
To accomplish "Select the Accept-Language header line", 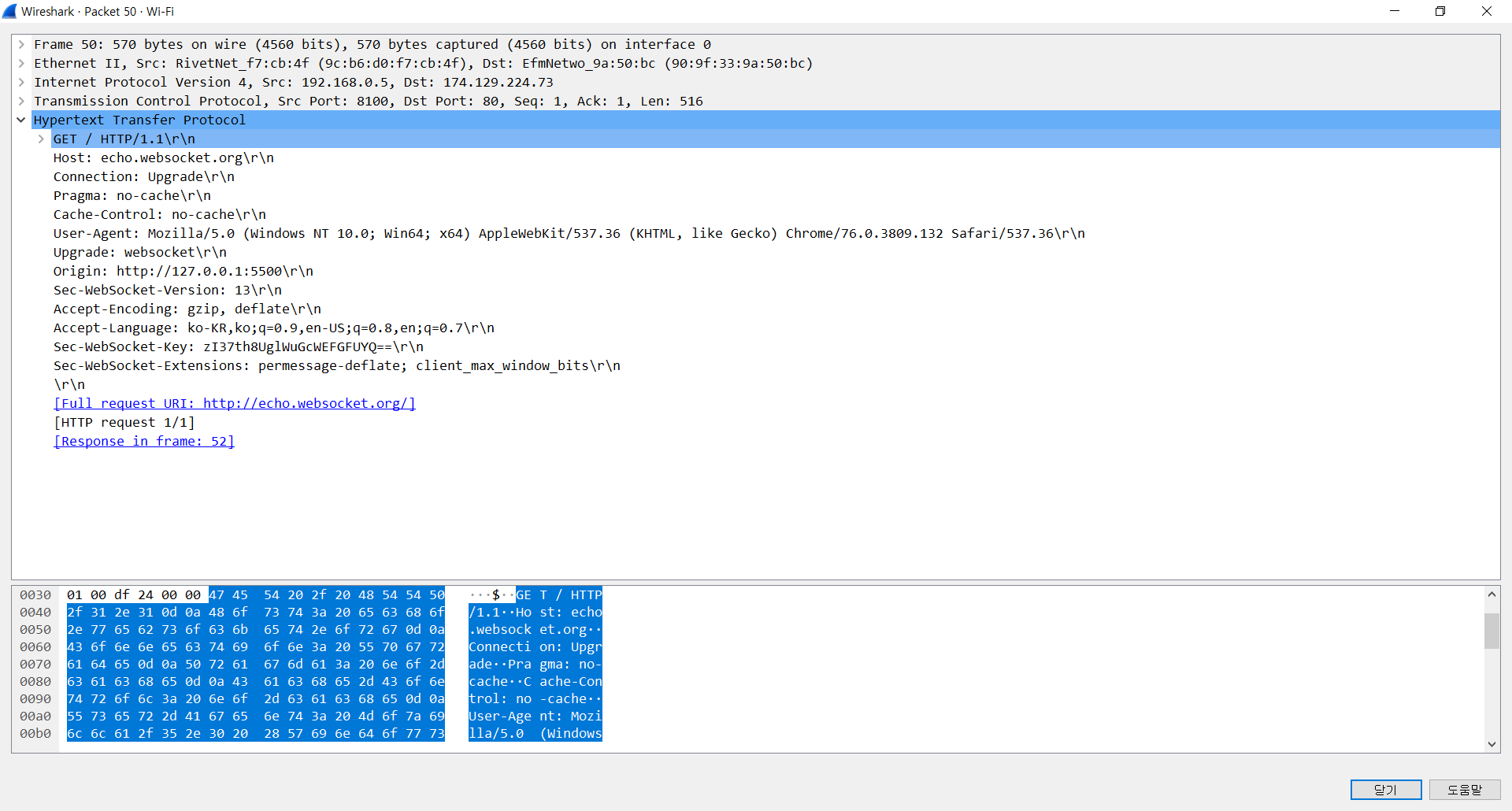I will click(274, 328).
